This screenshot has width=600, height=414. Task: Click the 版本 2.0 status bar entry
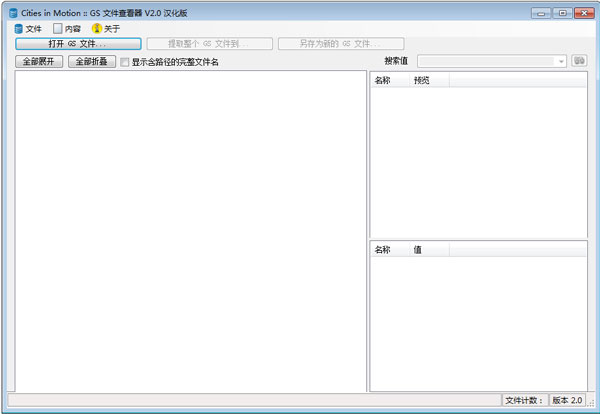pos(567,400)
